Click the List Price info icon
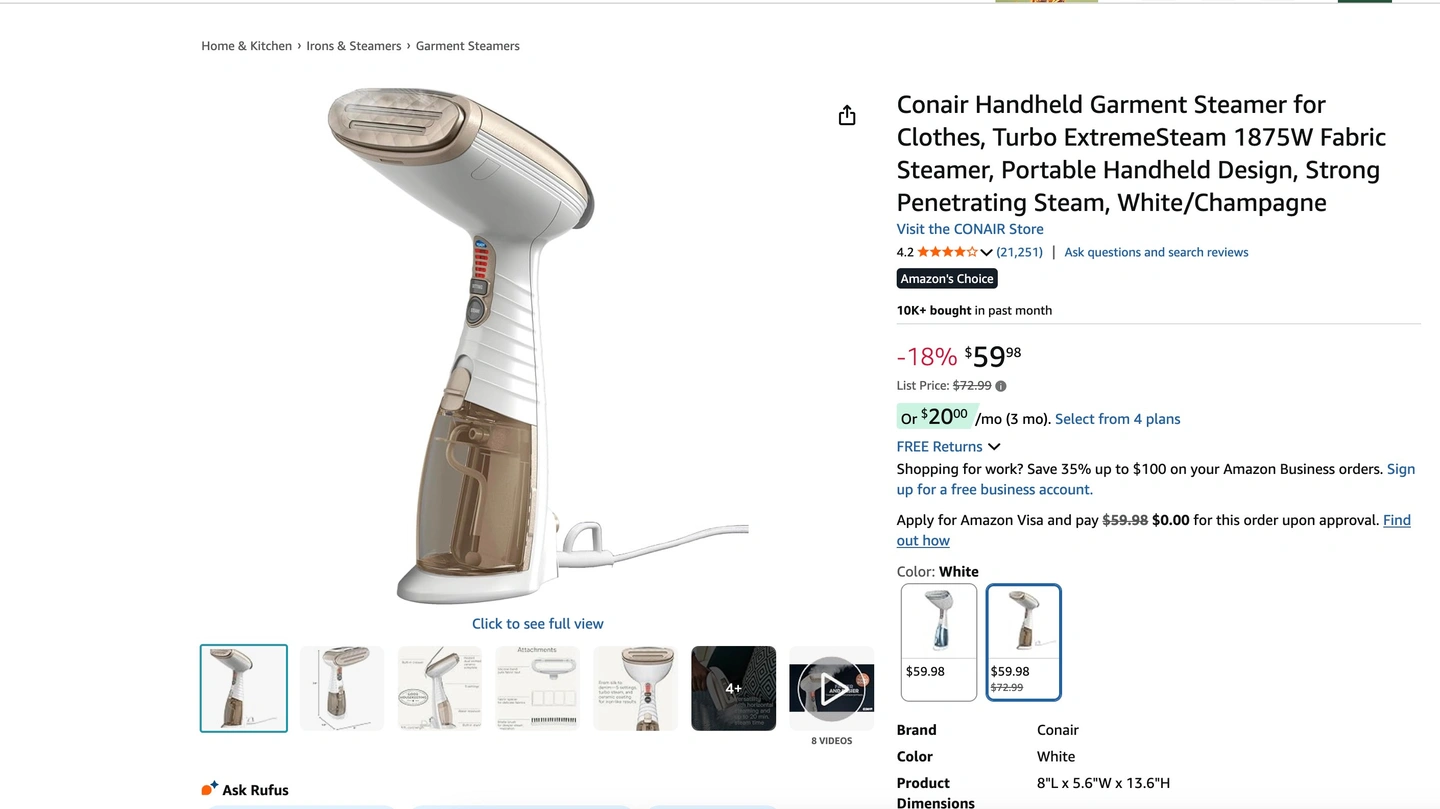Image resolution: width=1440 pixels, height=809 pixels. coord(1001,386)
